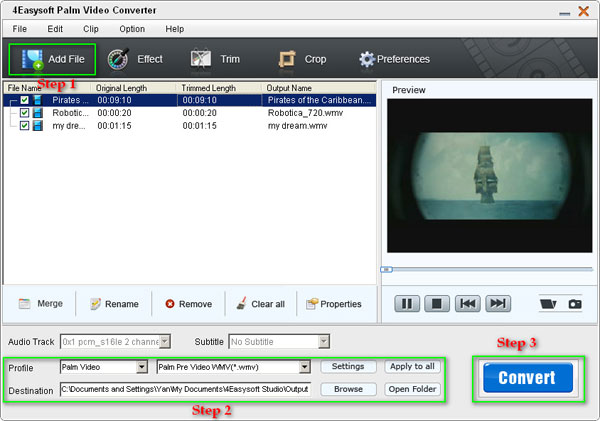Remove the selected file
The image size is (600, 421).
[188, 304]
